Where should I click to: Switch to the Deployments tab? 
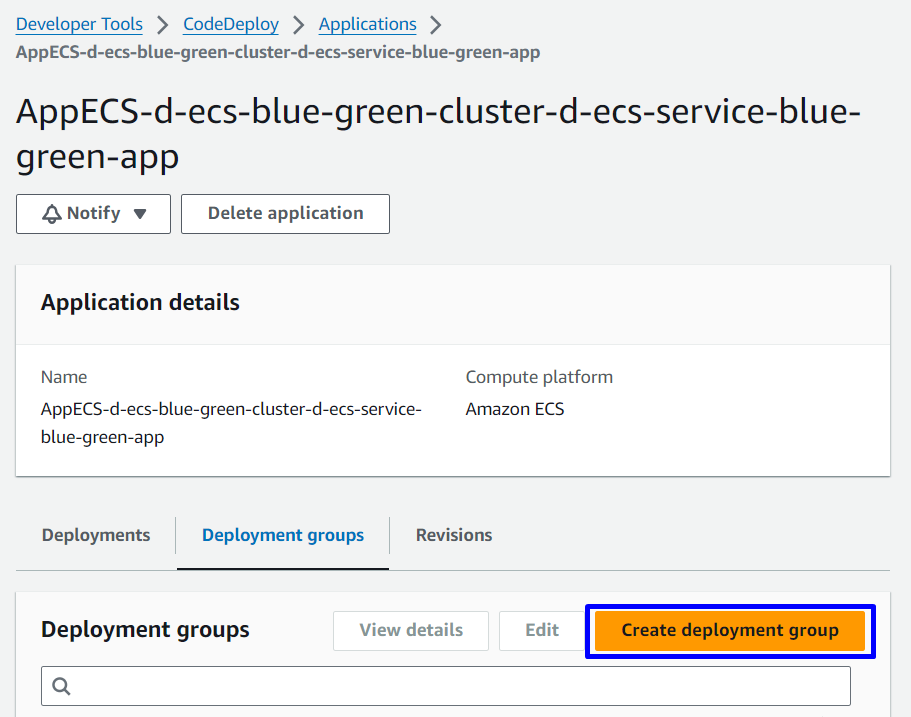coord(96,535)
